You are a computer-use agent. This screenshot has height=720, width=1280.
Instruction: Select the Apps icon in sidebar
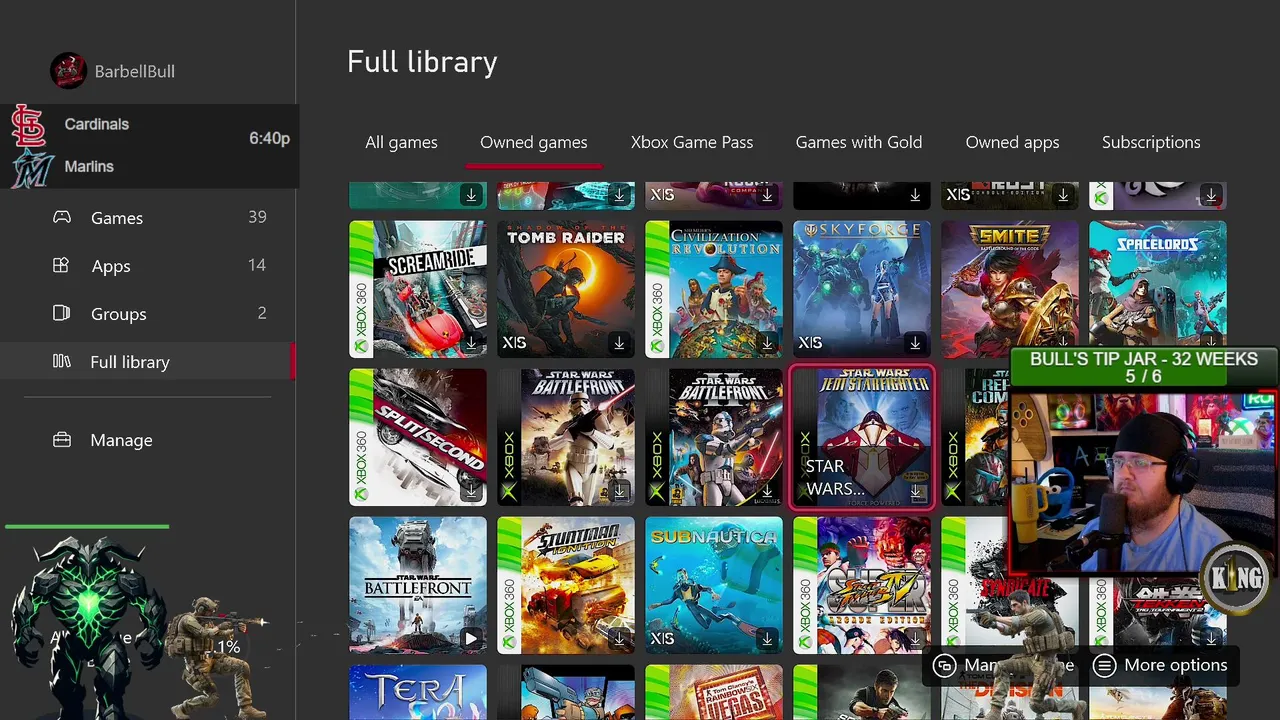[61, 265]
